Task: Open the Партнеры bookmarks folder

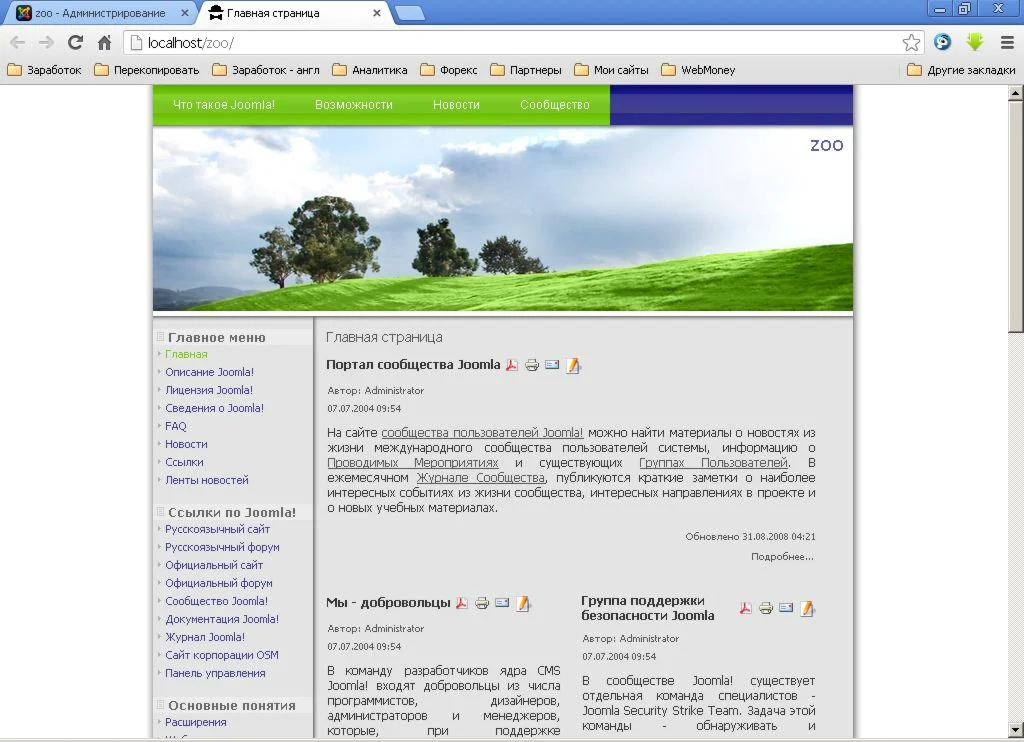Action: [526, 70]
